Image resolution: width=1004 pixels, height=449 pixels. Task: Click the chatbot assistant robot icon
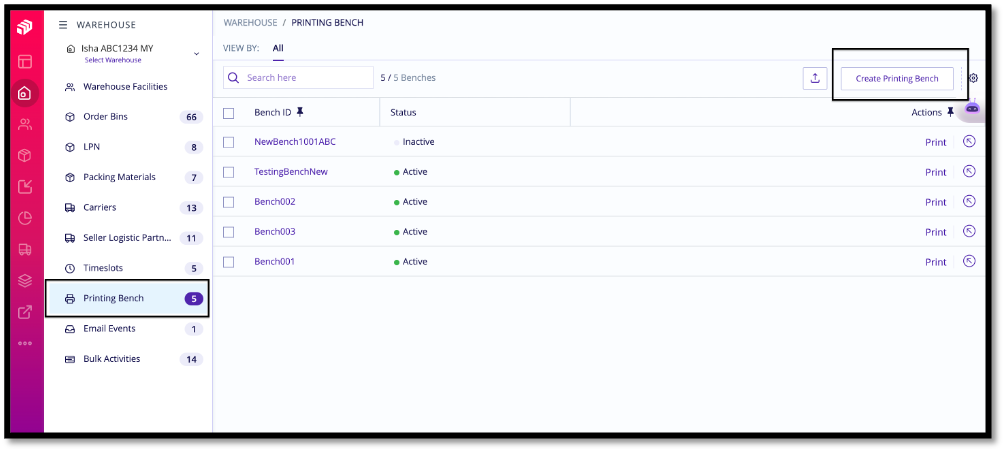click(x=972, y=108)
